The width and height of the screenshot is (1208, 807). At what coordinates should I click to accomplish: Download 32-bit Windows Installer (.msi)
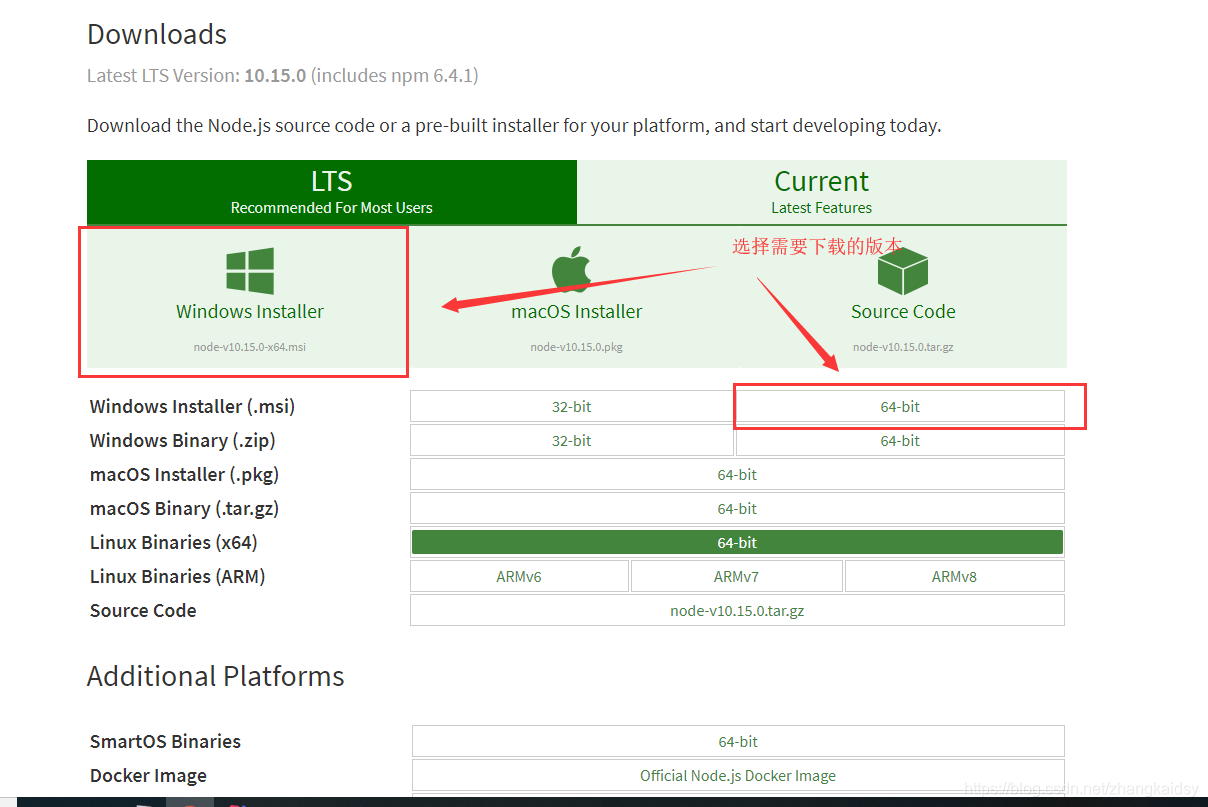(x=572, y=407)
